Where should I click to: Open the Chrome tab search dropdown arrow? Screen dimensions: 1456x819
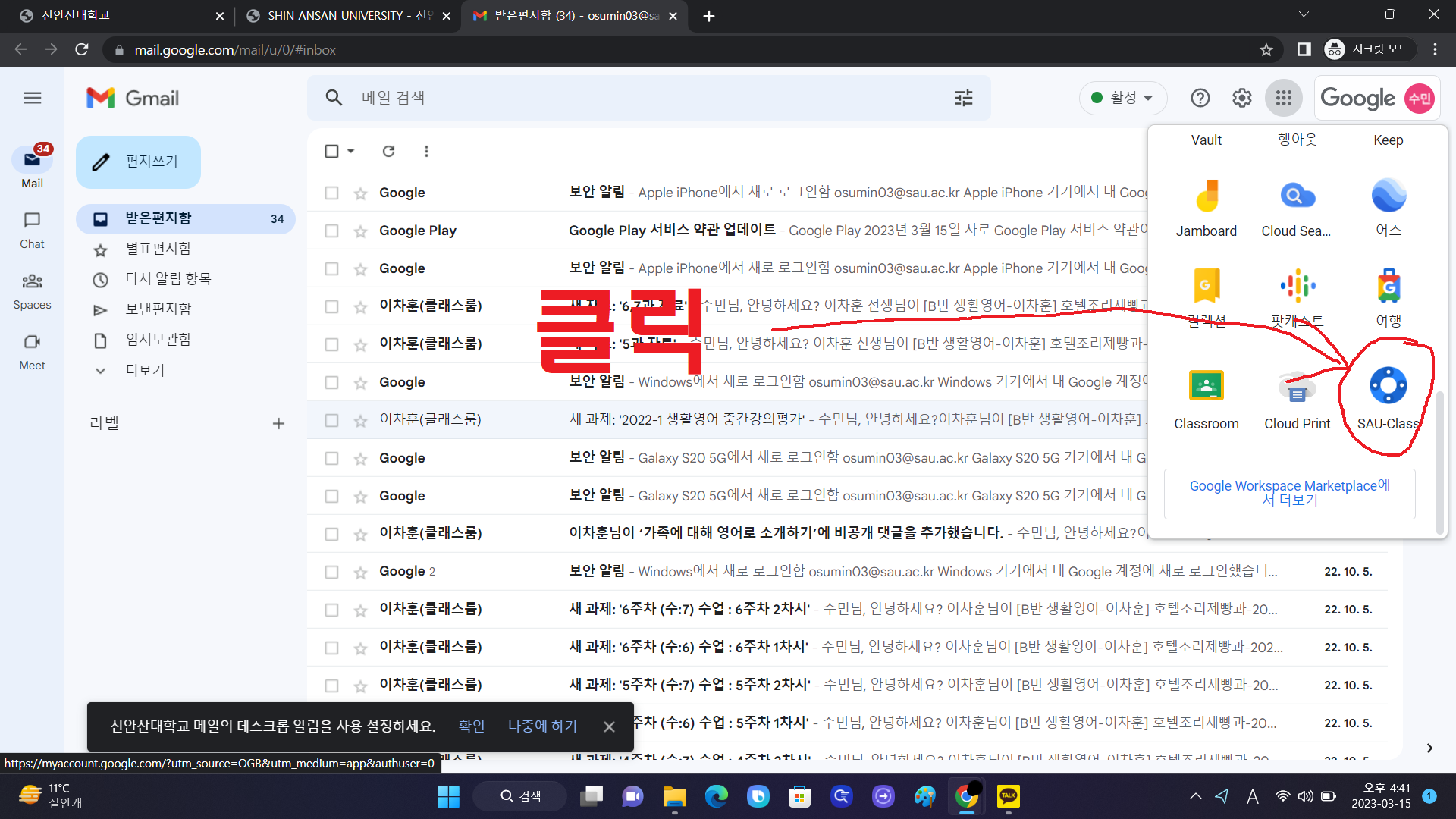1304,14
